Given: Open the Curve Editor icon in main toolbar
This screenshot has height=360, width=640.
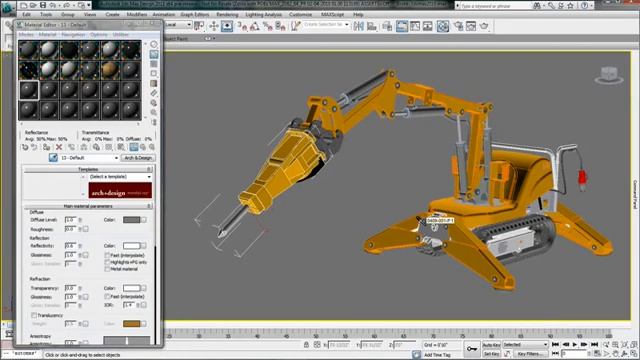Looking at the screenshot, I should point(415,26).
